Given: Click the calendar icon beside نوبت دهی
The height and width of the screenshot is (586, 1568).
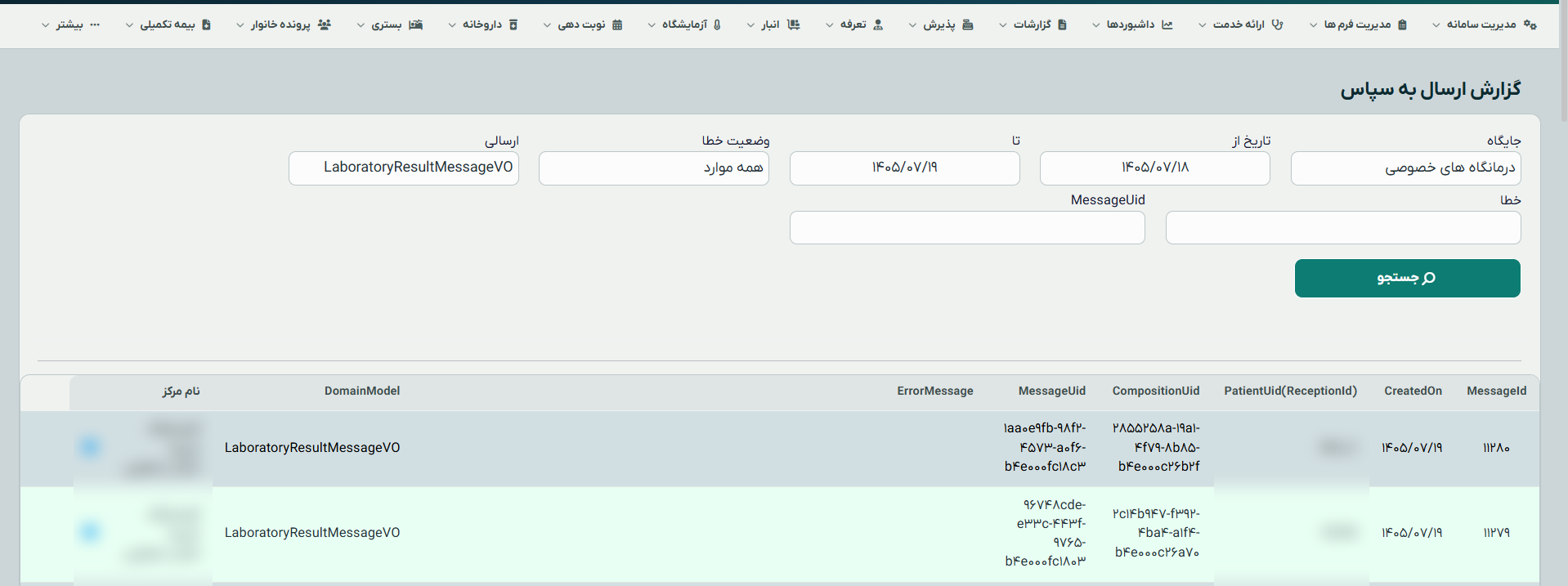Looking at the screenshot, I should [617, 25].
